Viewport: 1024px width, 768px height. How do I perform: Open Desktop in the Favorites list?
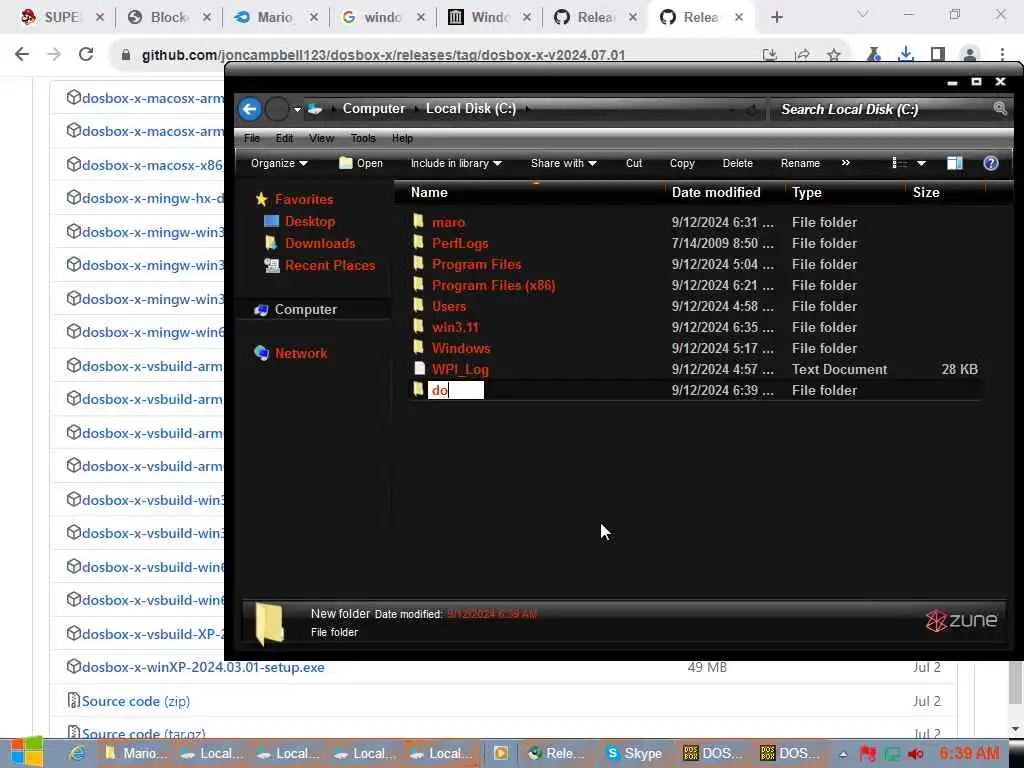[x=310, y=221]
